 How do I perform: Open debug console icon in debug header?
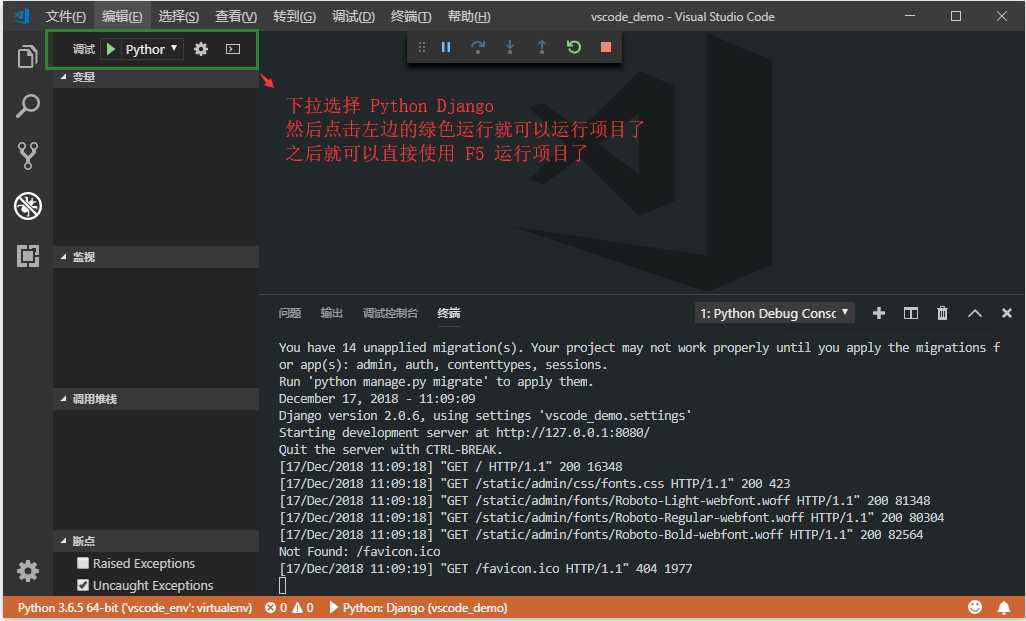click(233, 49)
